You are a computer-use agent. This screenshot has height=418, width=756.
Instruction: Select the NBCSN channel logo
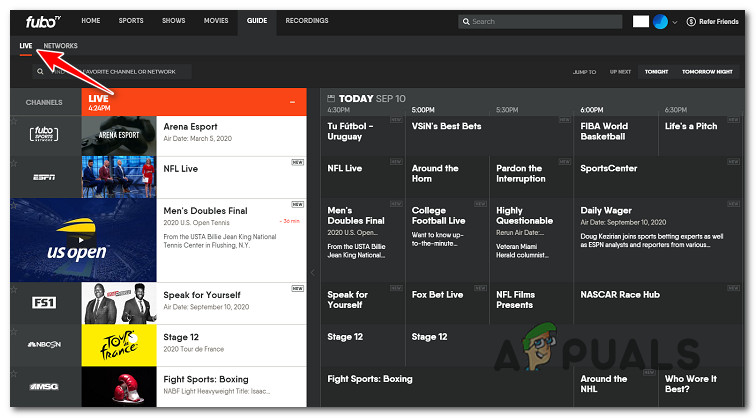pyautogui.click(x=44, y=344)
